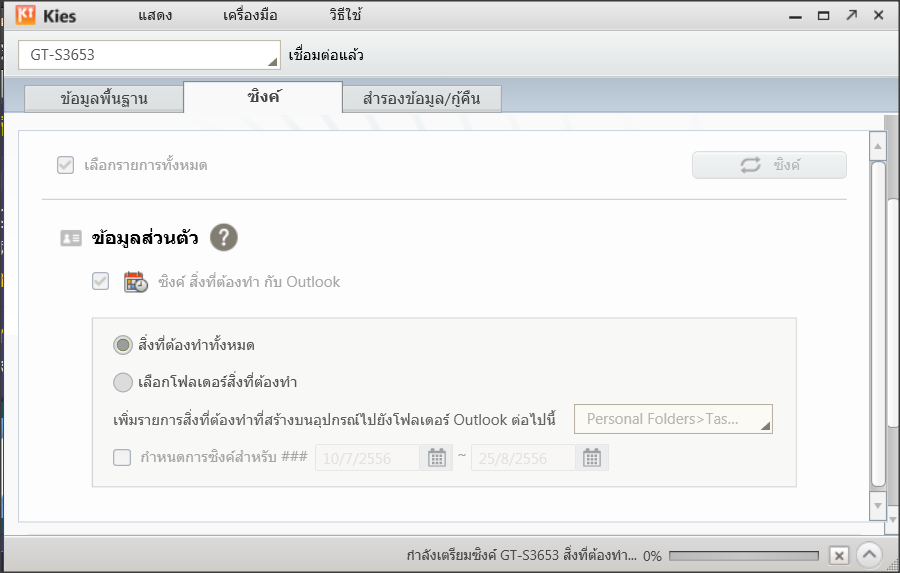Close the Kies window
Screen dimensions: 900x573
(x=879, y=15)
